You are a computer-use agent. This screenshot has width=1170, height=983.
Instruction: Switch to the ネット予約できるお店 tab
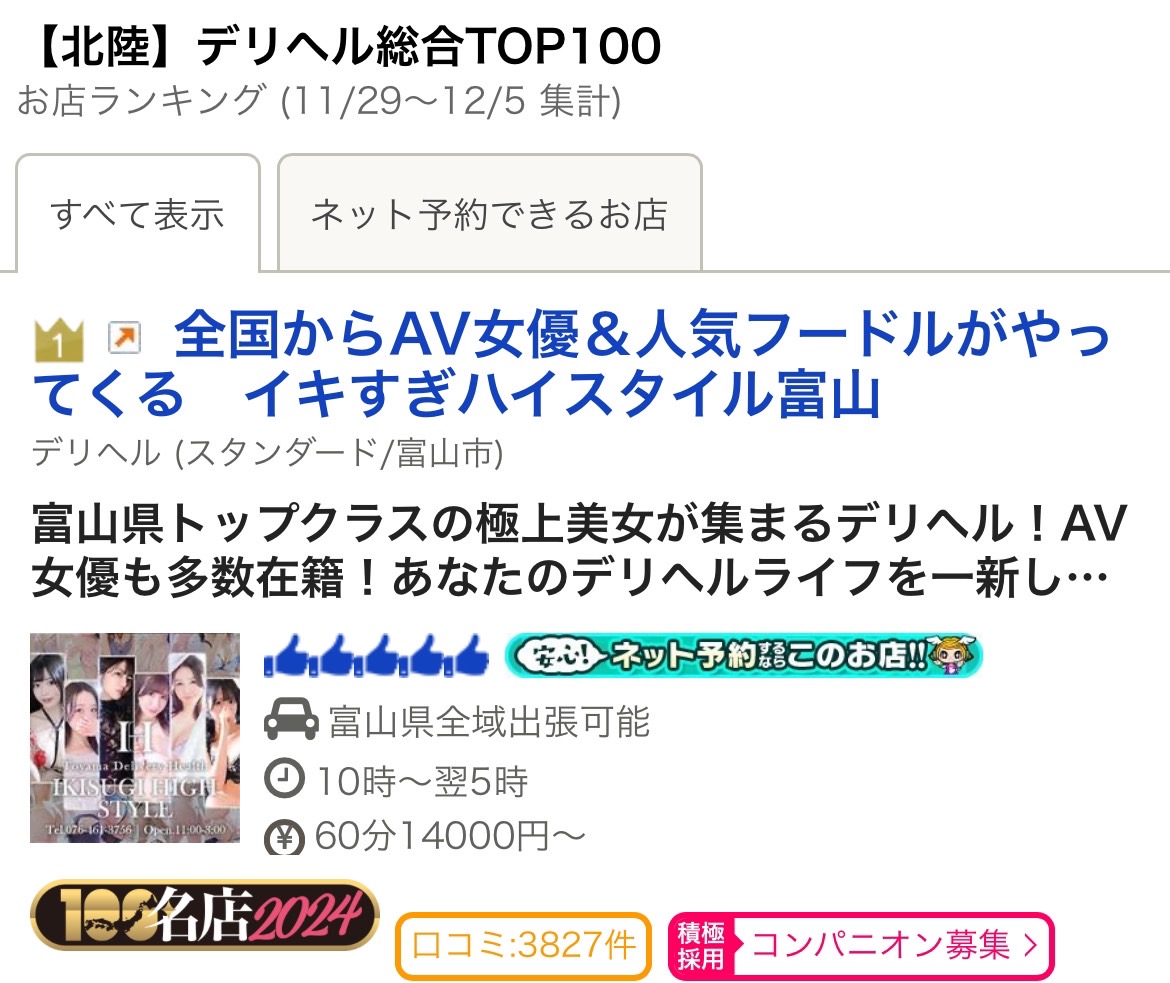tap(489, 213)
